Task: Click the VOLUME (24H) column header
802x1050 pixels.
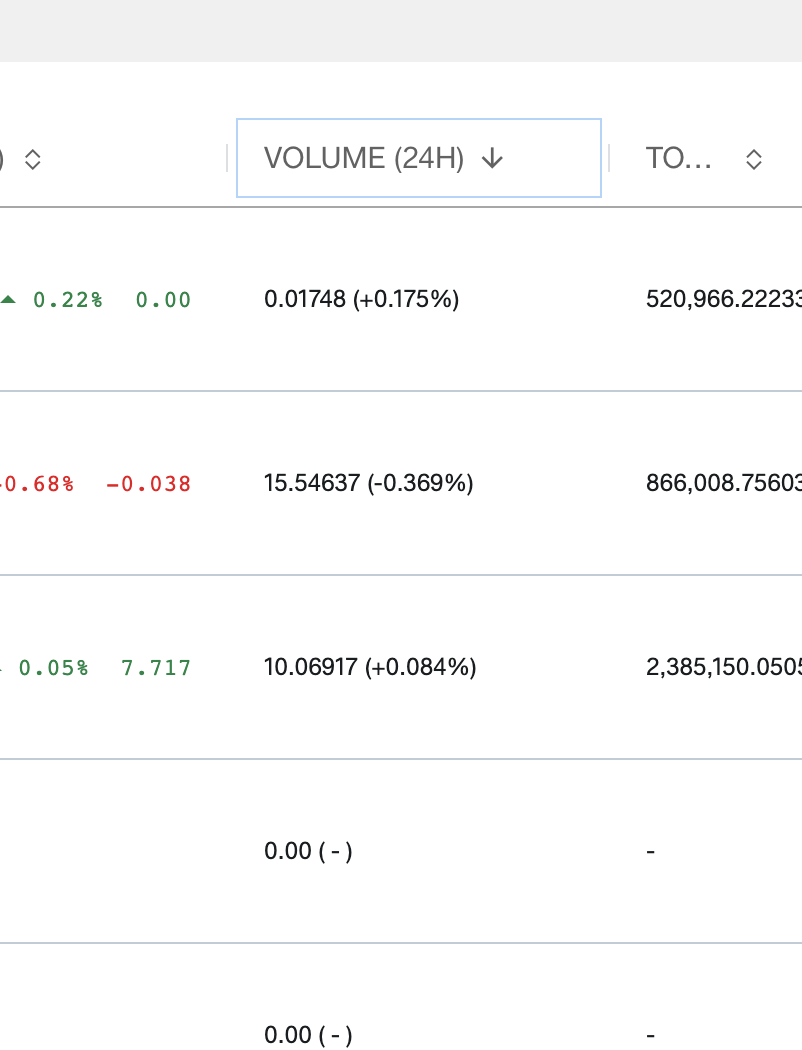Action: click(x=418, y=158)
